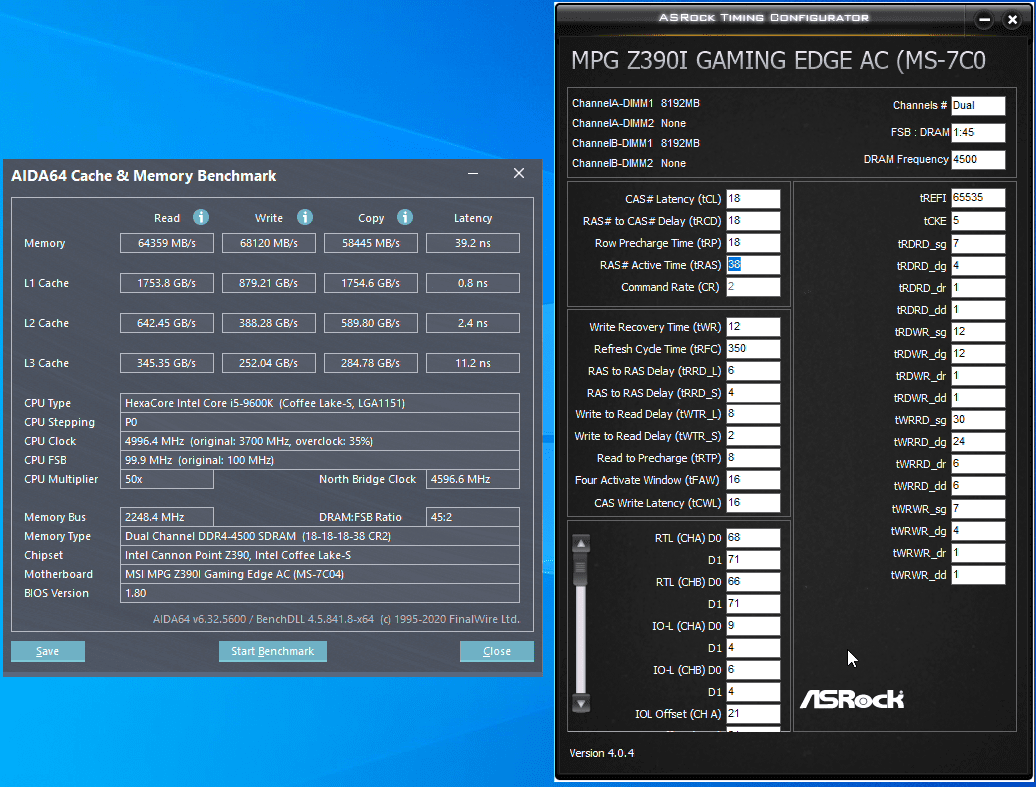Click the tREFI value field
The height and width of the screenshot is (787, 1036).
pyautogui.click(x=979, y=198)
